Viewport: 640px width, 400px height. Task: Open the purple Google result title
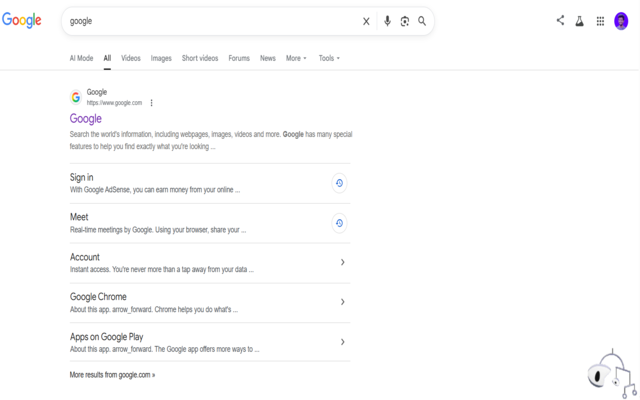(x=86, y=119)
